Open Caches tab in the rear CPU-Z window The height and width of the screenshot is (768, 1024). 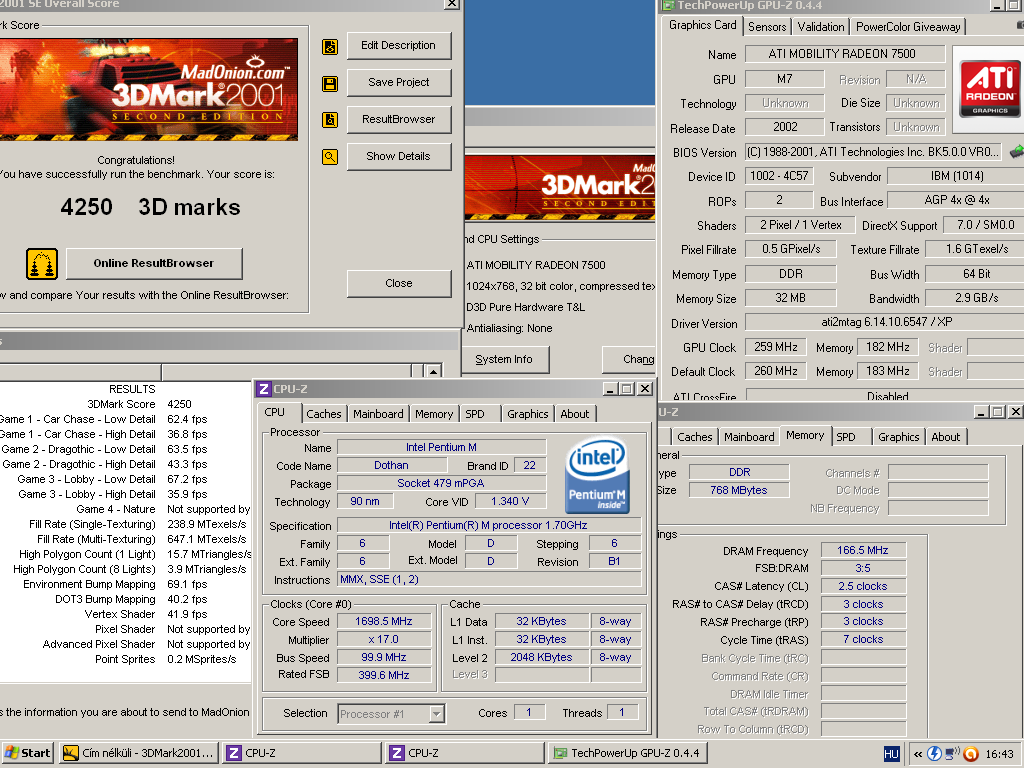coord(694,437)
